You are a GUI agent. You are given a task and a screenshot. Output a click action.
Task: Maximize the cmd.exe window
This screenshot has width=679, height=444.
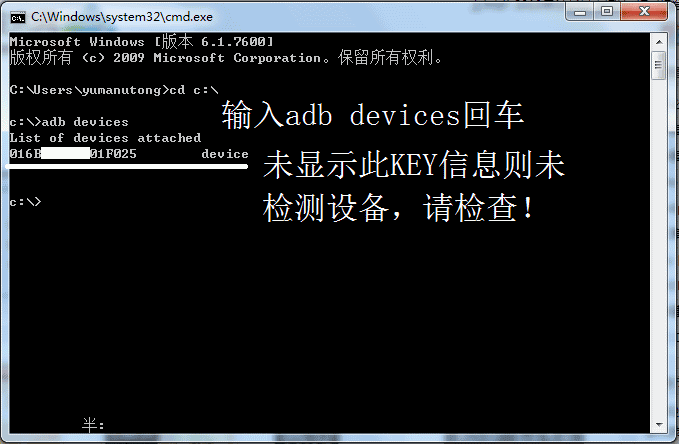[x=607, y=11]
